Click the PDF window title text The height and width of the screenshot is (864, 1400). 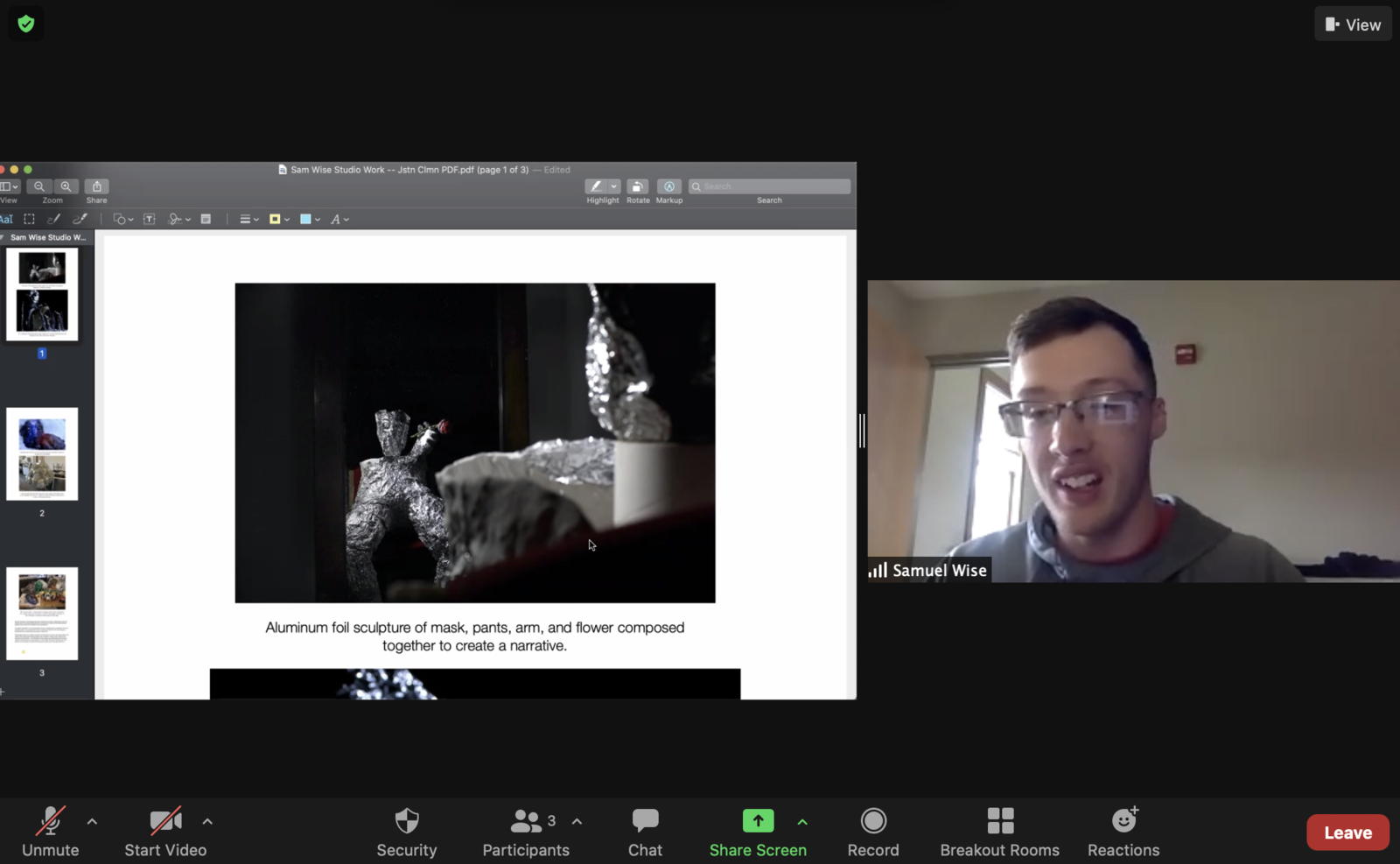pos(409,170)
